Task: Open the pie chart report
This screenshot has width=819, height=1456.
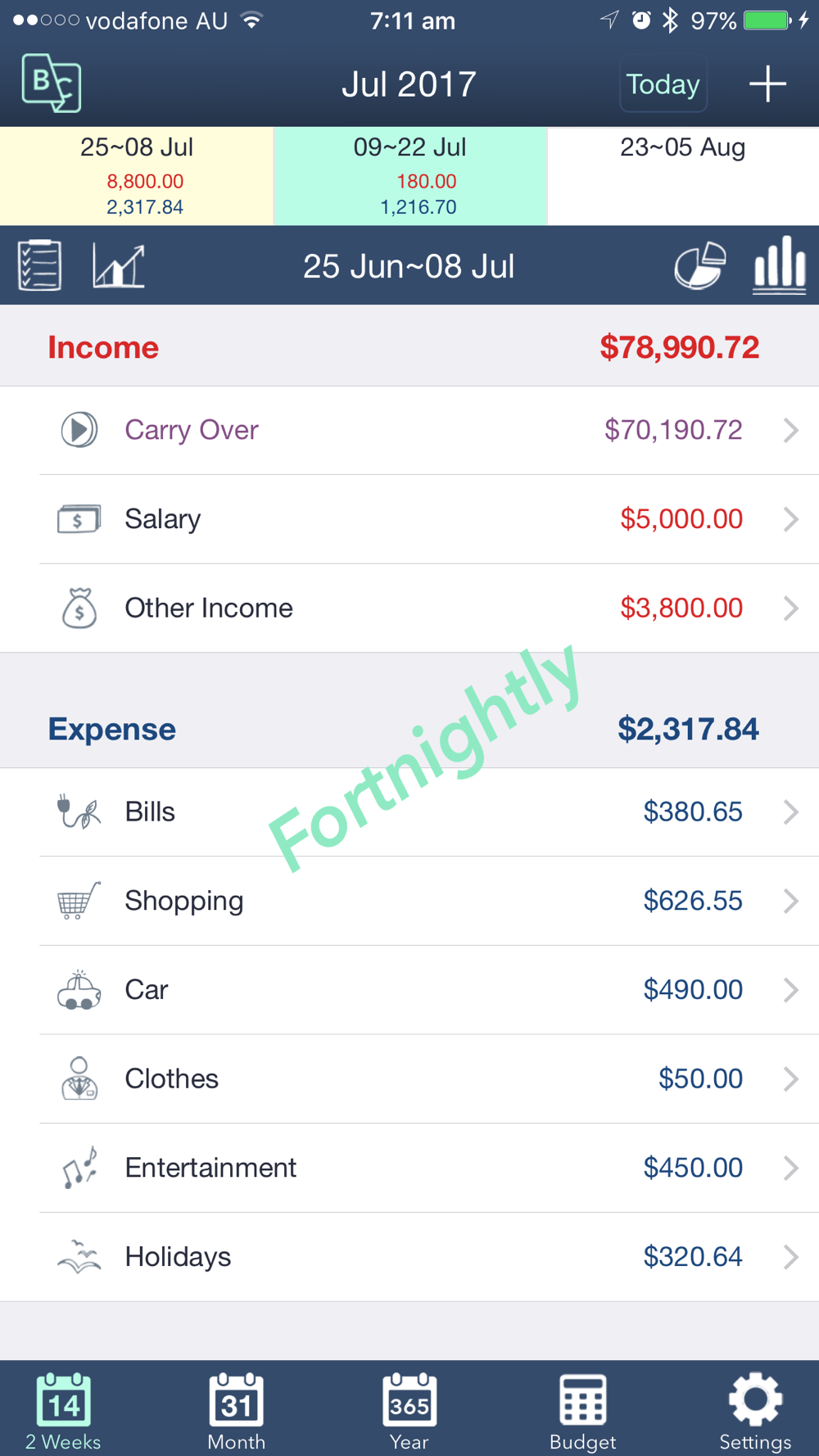Action: click(x=700, y=265)
